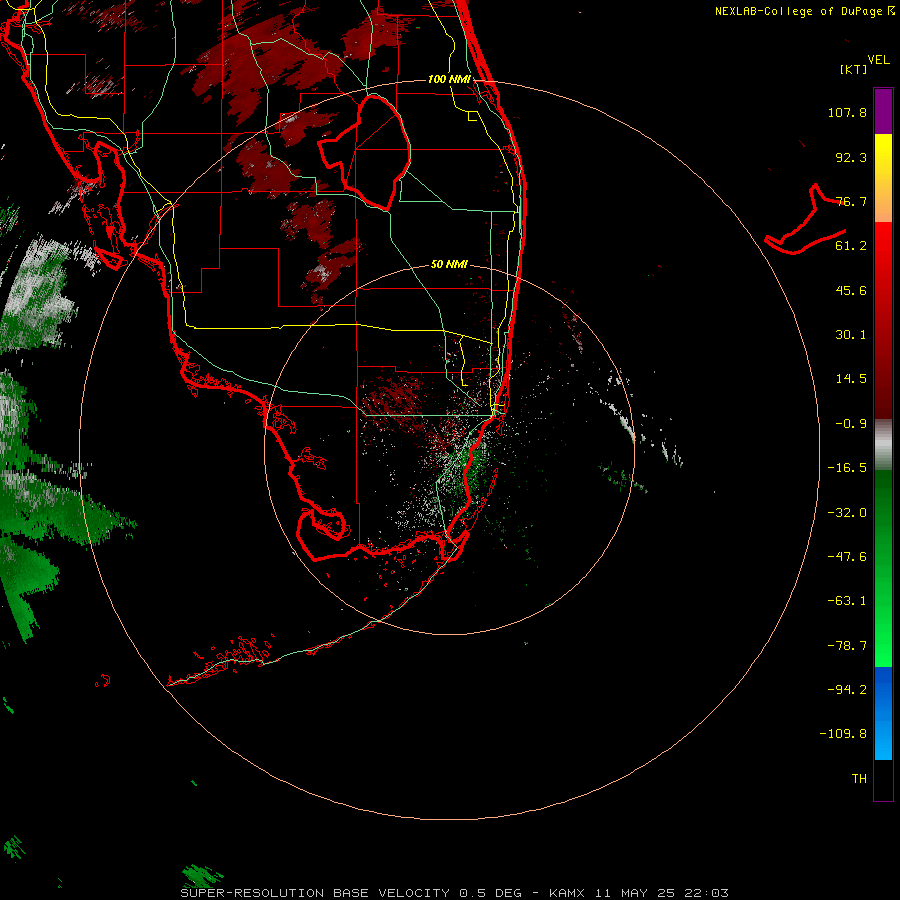The height and width of the screenshot is (900, 900).
Task: Select the -94.2 velocity scale value
Action: tap(847, 690)
